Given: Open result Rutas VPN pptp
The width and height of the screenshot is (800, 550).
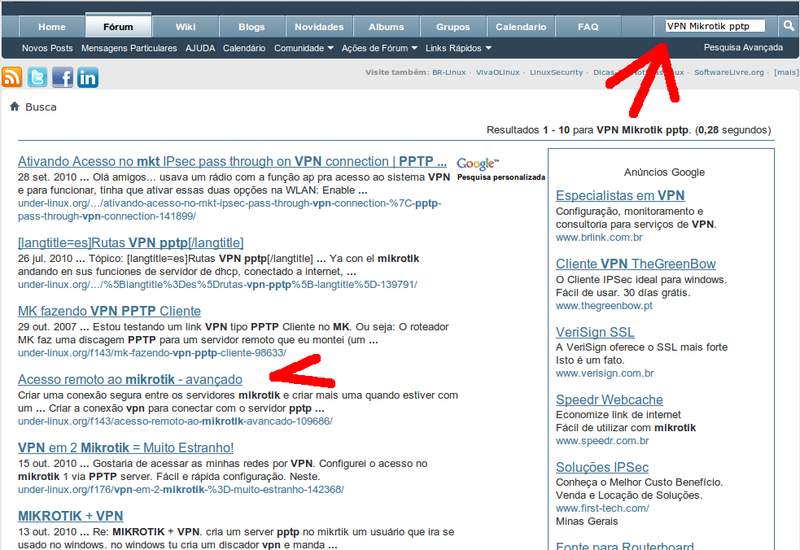Looking at the screenshot, I should coord(131,242).
